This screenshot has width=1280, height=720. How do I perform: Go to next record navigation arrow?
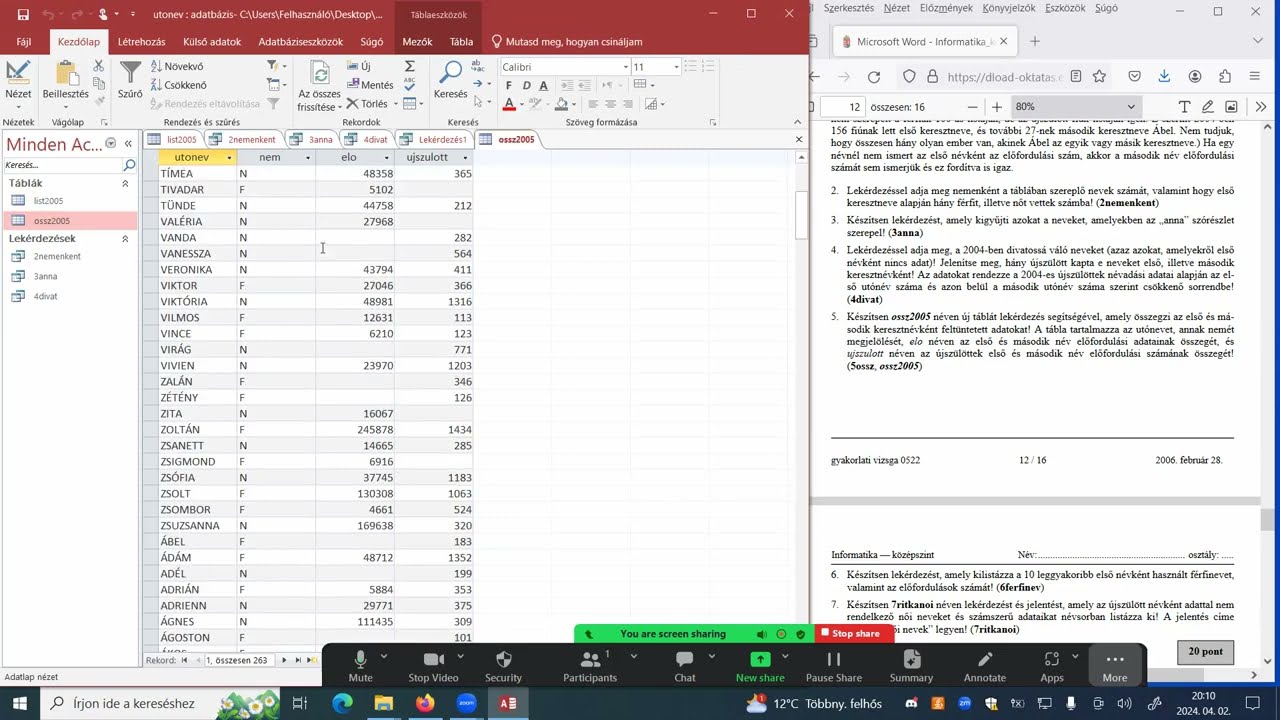tap(284, 660)
